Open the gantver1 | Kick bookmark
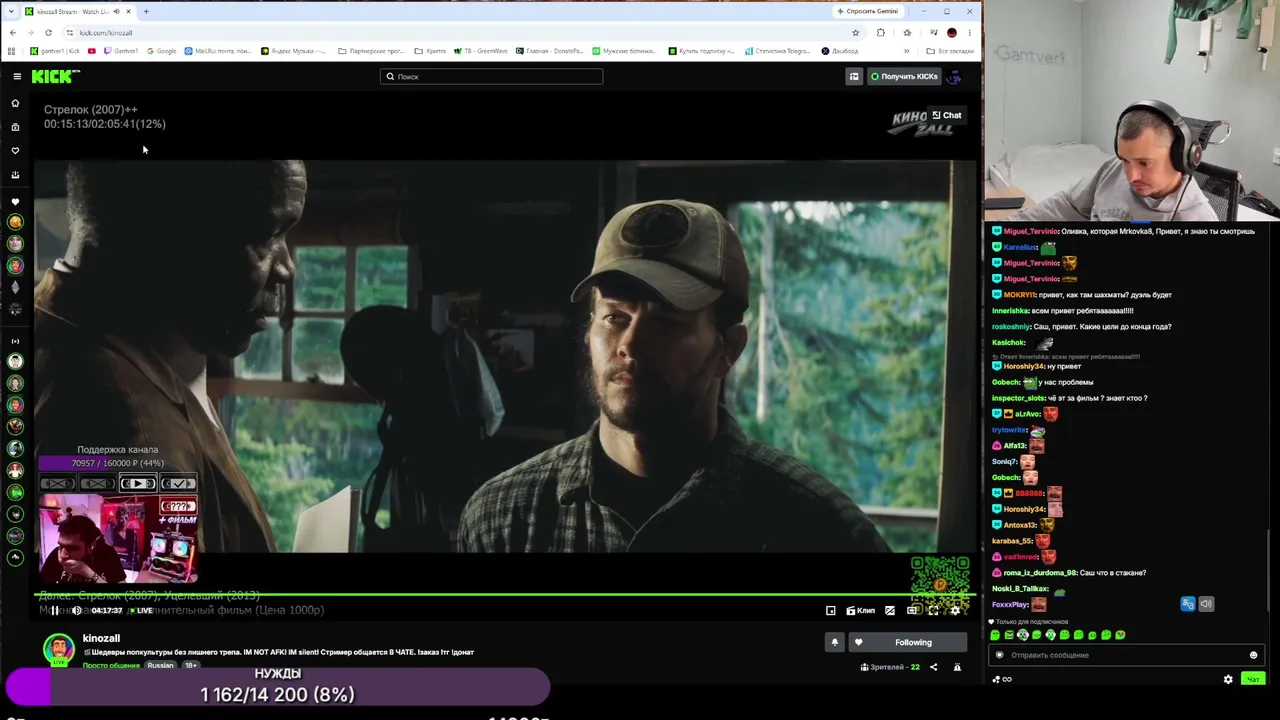Viewport: 1280px width, 720px height. [x=54, y=51]
